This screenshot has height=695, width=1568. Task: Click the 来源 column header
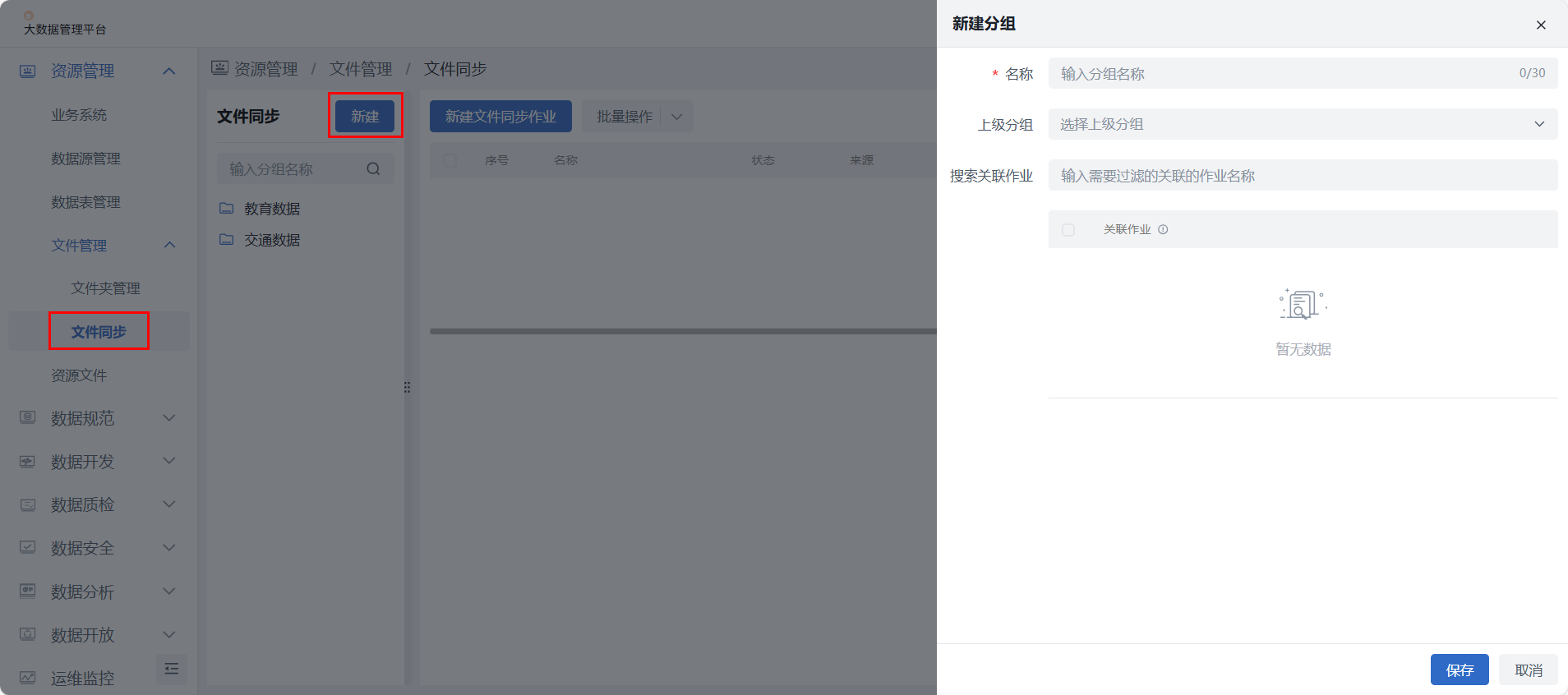(861, 160)
